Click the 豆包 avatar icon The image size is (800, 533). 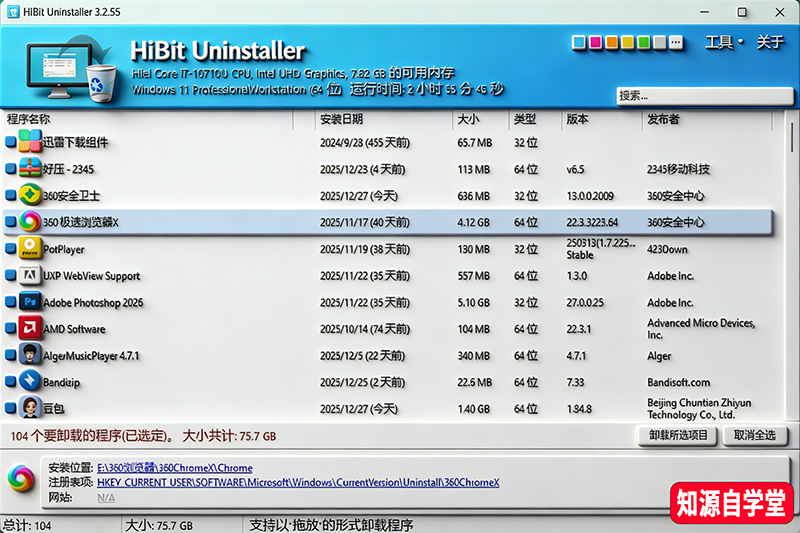(x=30, y=408)
